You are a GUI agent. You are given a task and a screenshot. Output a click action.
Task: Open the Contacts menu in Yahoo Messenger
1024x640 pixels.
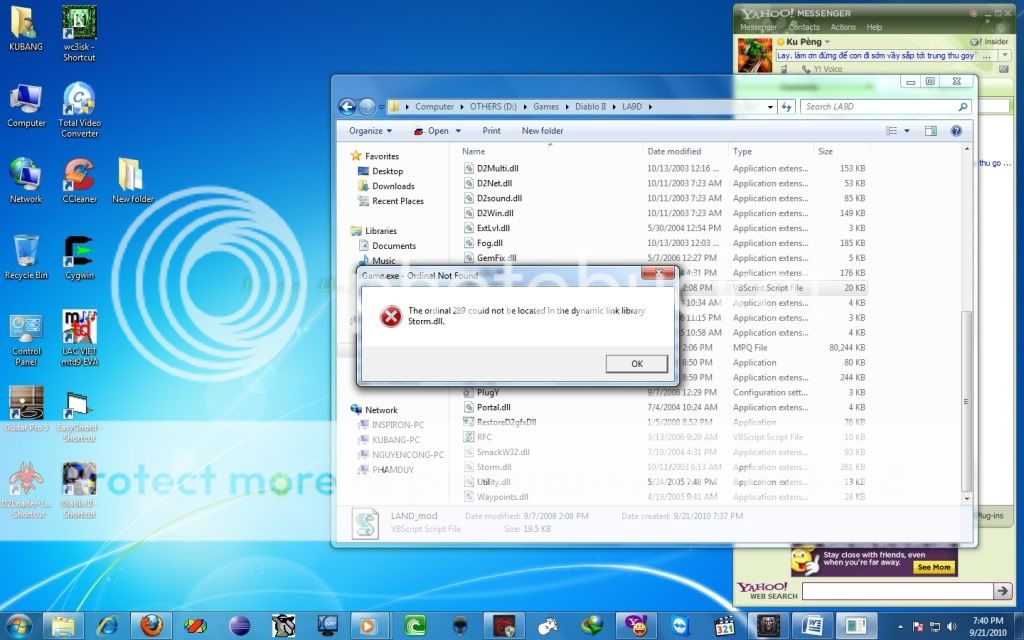[x=803, y=27]
